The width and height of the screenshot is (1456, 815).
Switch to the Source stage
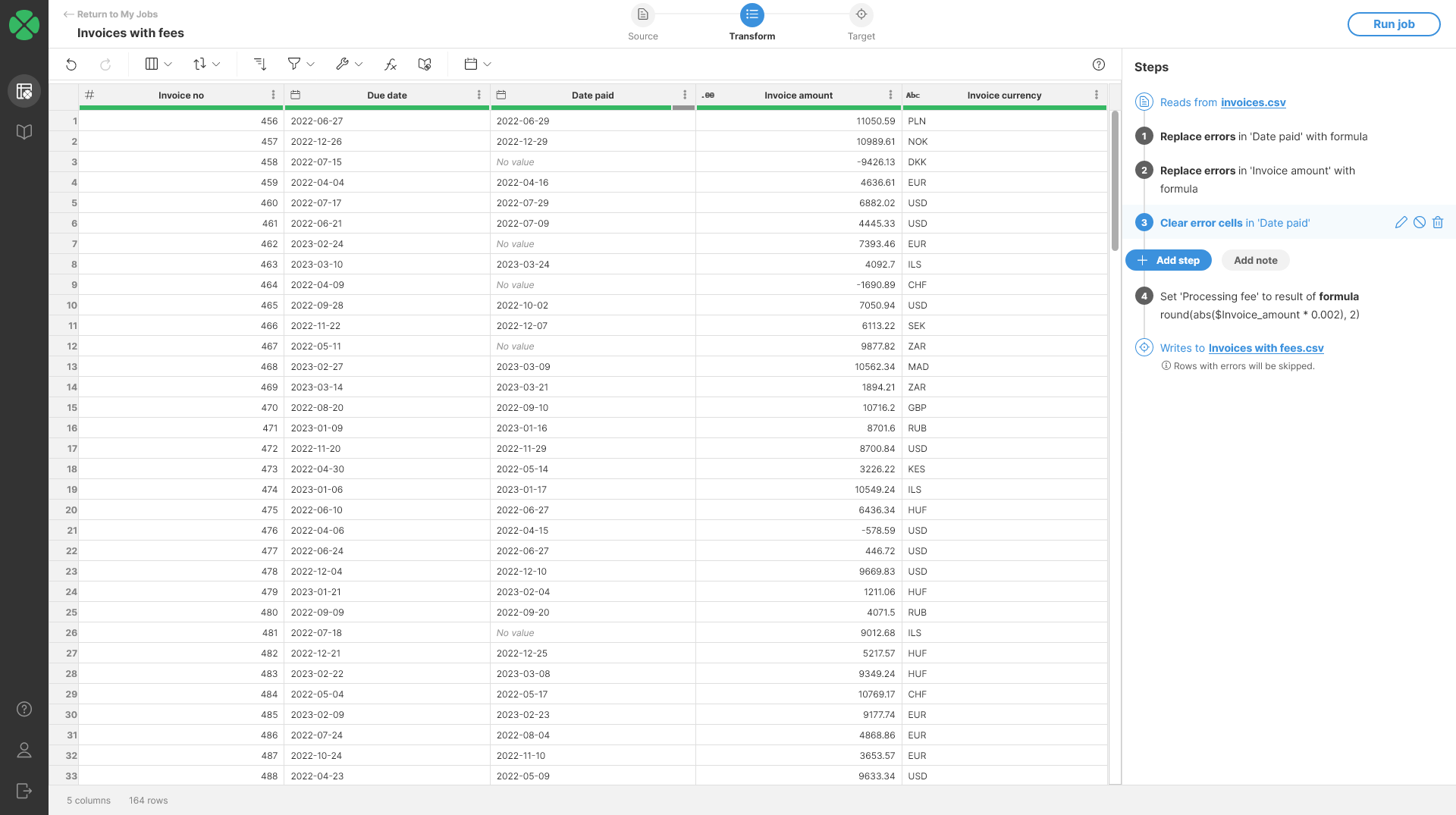click(x=642, y=23)
